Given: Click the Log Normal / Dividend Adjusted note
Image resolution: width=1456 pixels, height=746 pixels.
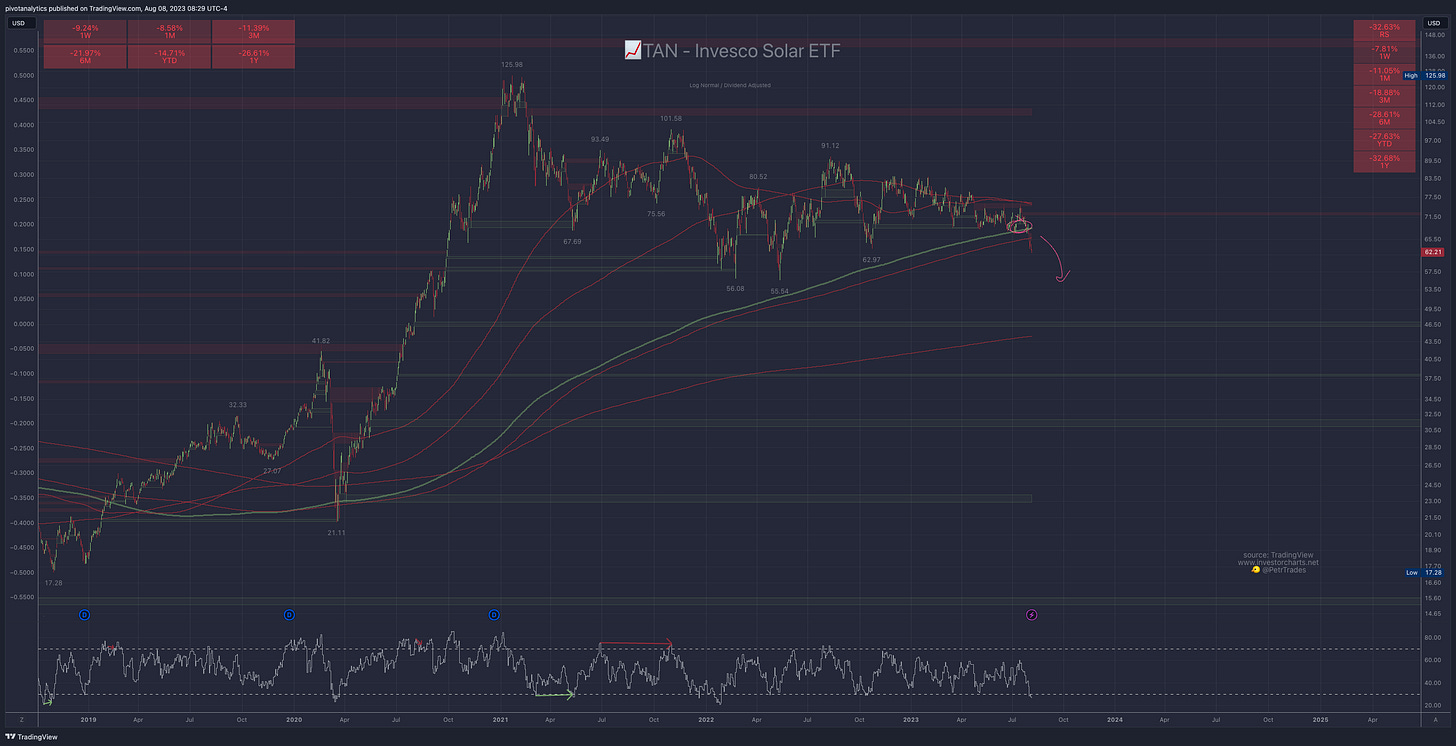Looking at the screenshot, I should 730,85.
